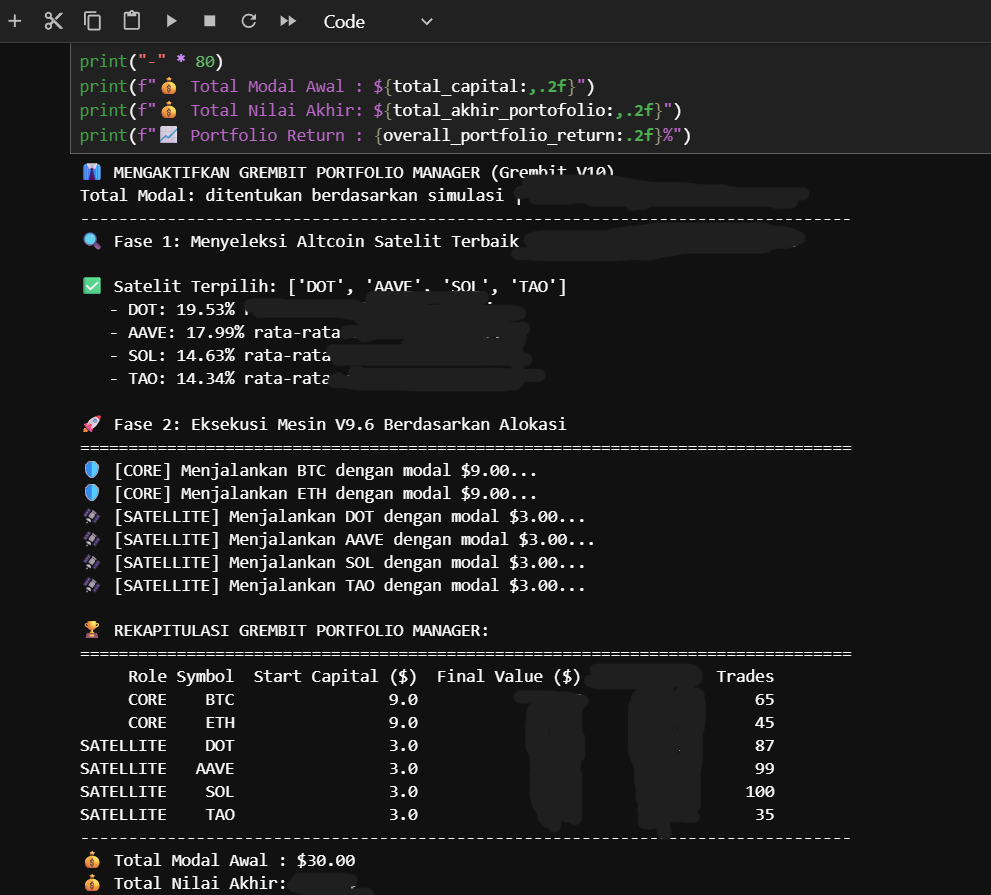Place cursor in print("-" * 80) line

click(143, 61)
